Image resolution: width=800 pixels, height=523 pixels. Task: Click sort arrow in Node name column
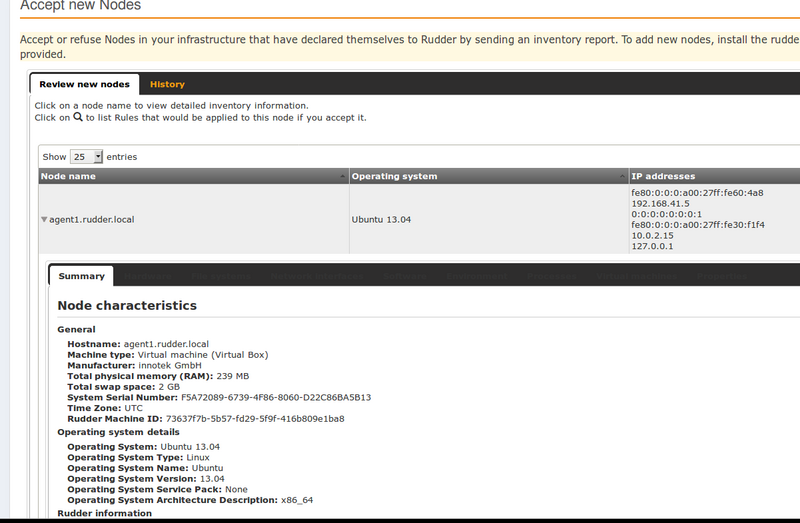pos(343,176)
